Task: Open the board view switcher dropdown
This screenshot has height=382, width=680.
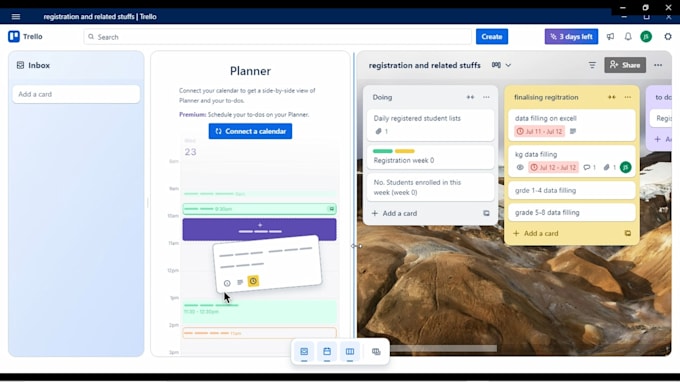Action: point(501,65)
